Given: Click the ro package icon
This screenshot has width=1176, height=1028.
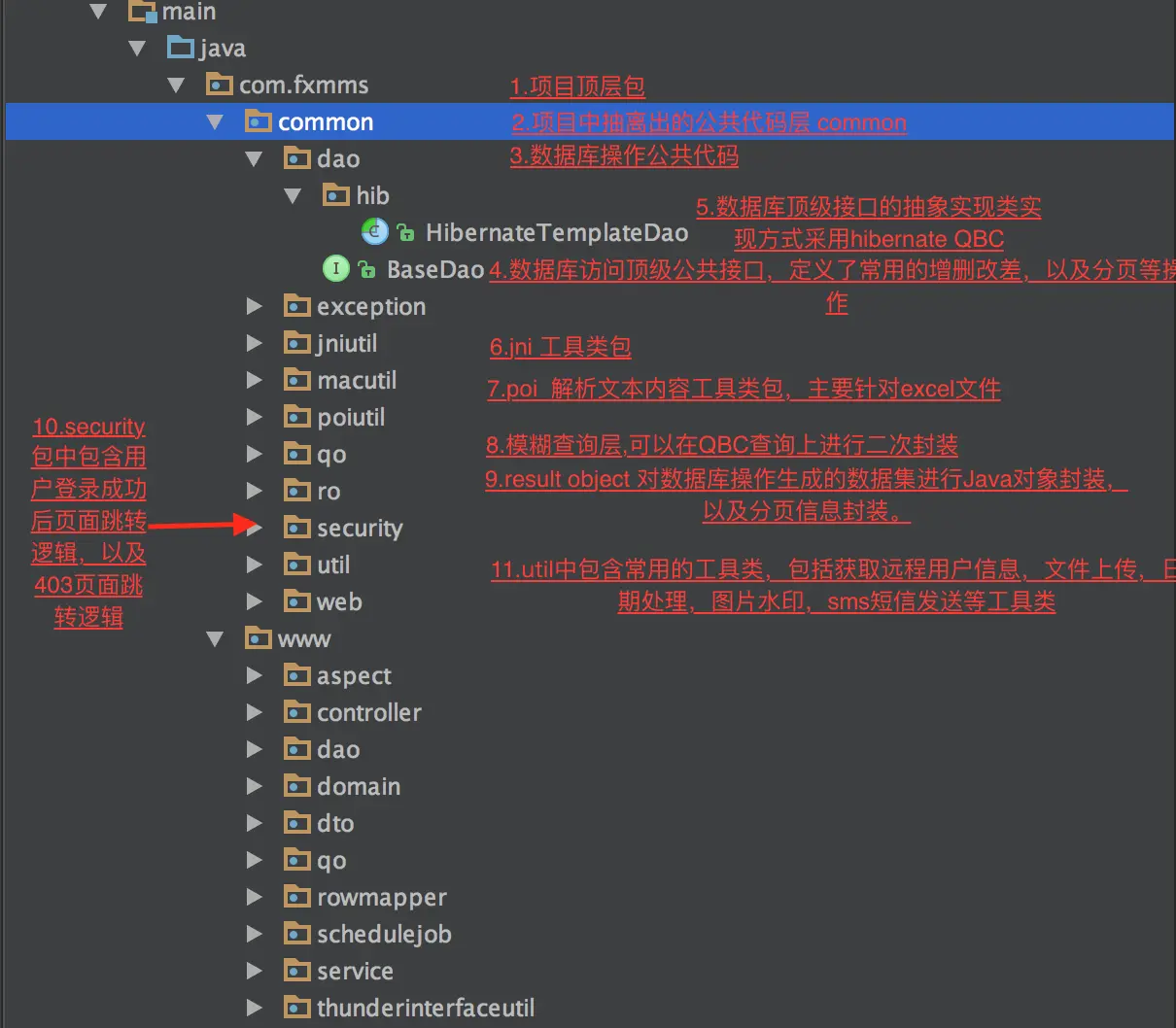Looking at the screenshot, I should point(297,491).
